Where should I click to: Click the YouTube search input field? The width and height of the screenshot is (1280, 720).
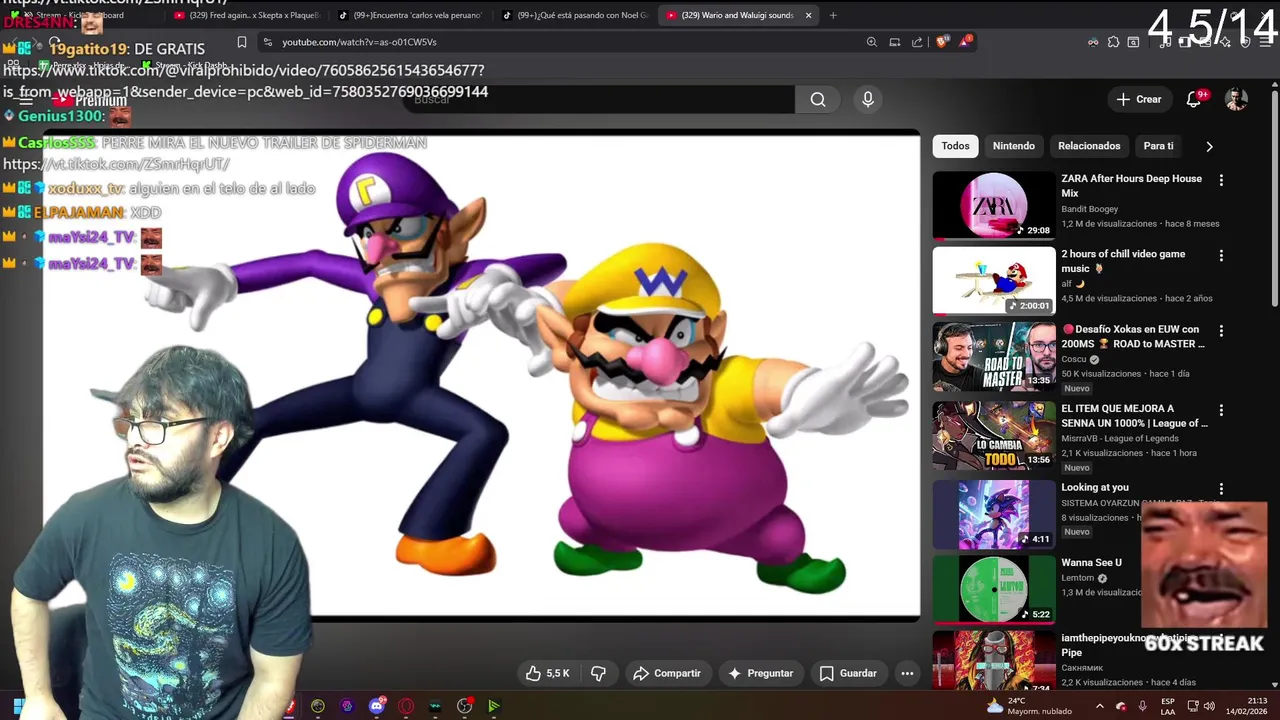601,99
